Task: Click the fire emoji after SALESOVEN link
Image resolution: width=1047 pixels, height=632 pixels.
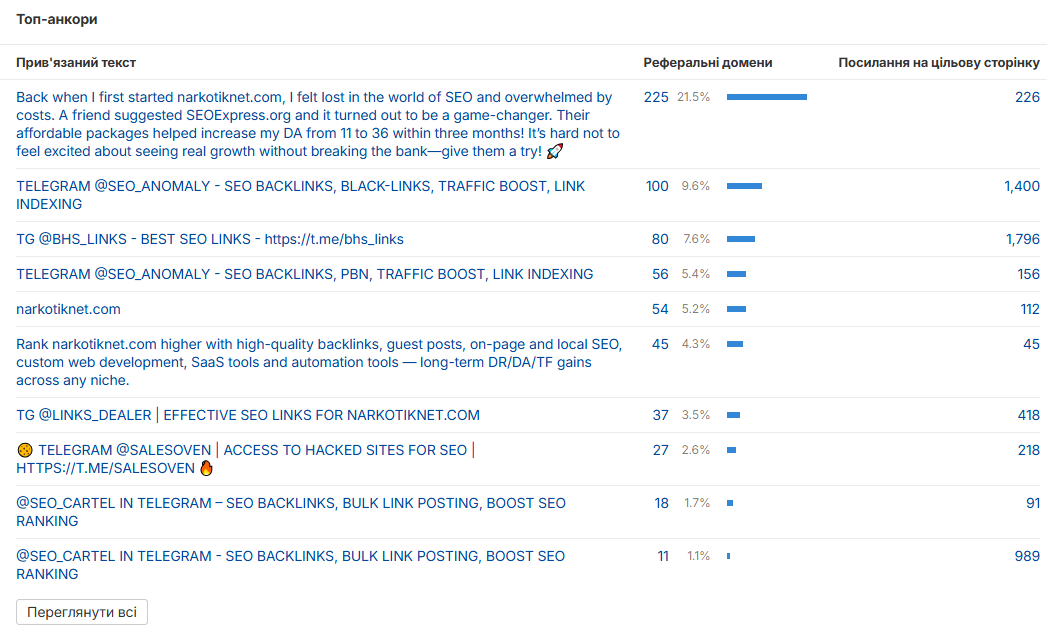Action: pyautogui.click(x=206, y=468)
